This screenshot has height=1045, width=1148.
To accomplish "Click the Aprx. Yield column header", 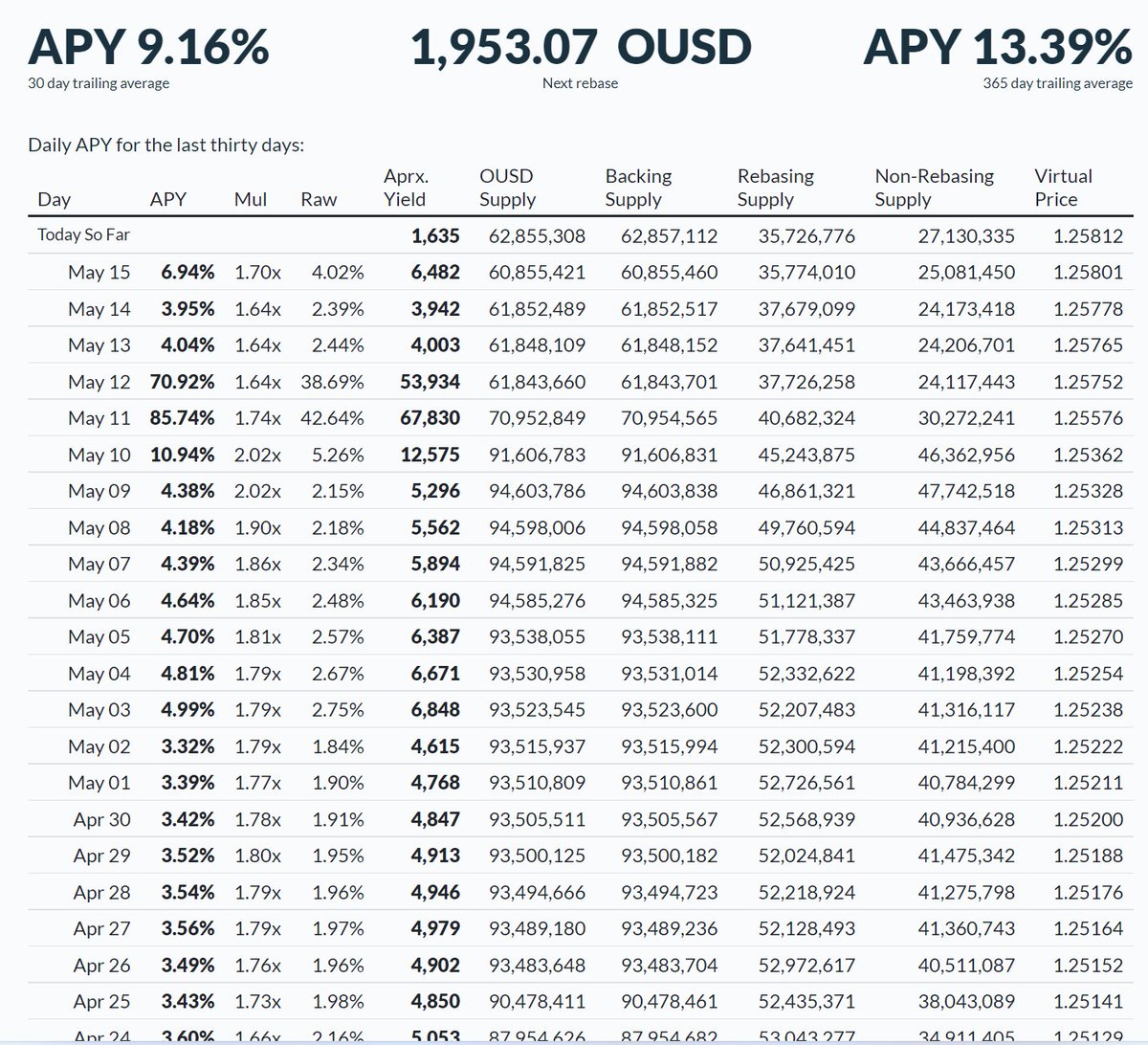I will tap(407, 188).
